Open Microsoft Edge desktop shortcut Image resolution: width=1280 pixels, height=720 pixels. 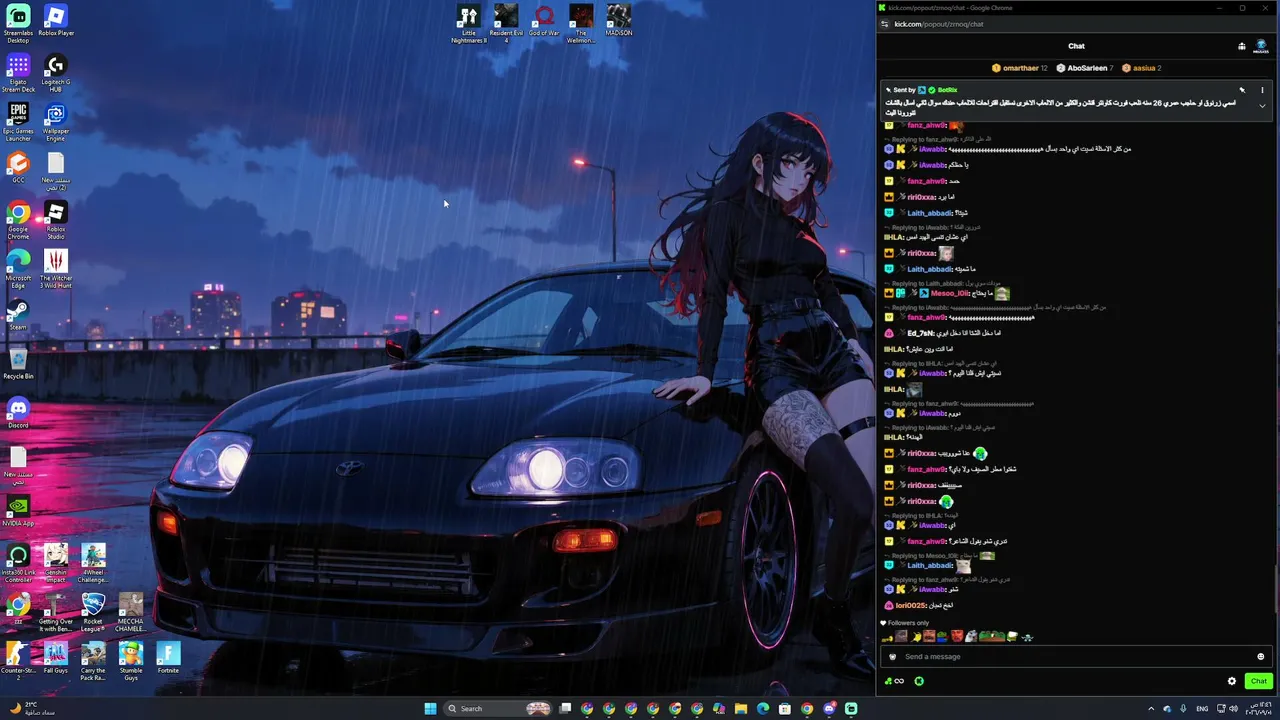point(18,269)
